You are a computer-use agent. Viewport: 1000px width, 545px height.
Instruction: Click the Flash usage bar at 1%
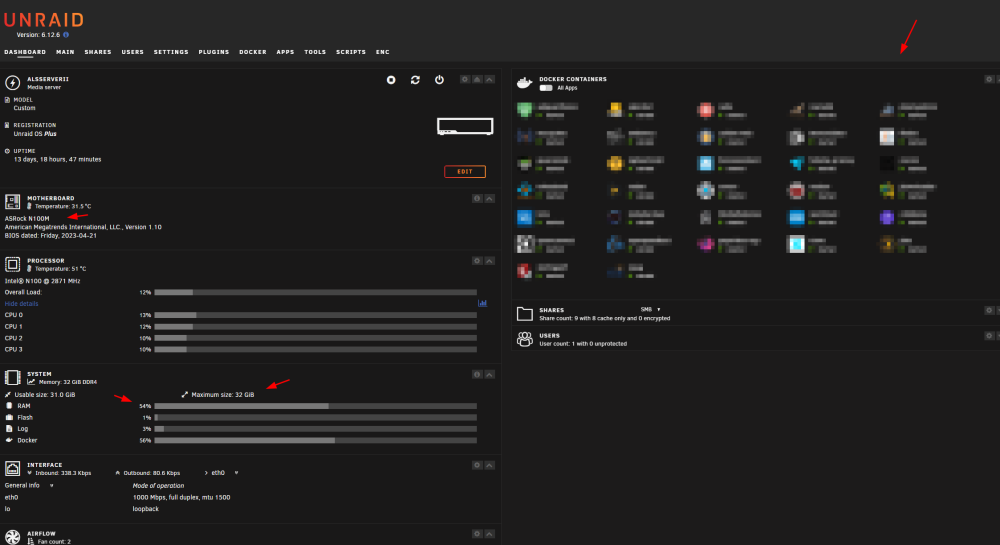coord(316,418)
